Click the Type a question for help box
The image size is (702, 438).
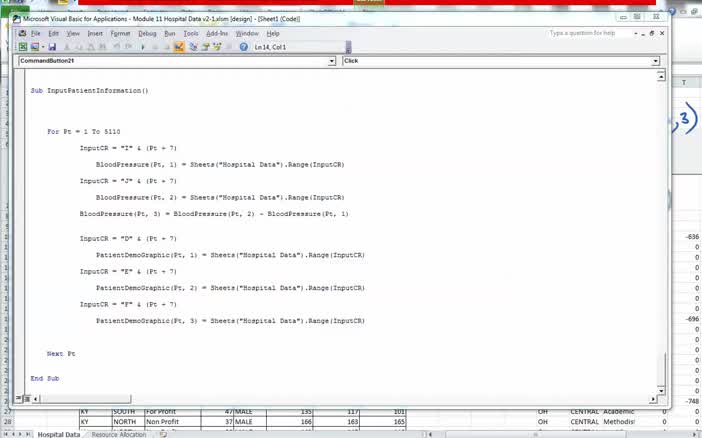pyautogui.click(x=587, y=33)
